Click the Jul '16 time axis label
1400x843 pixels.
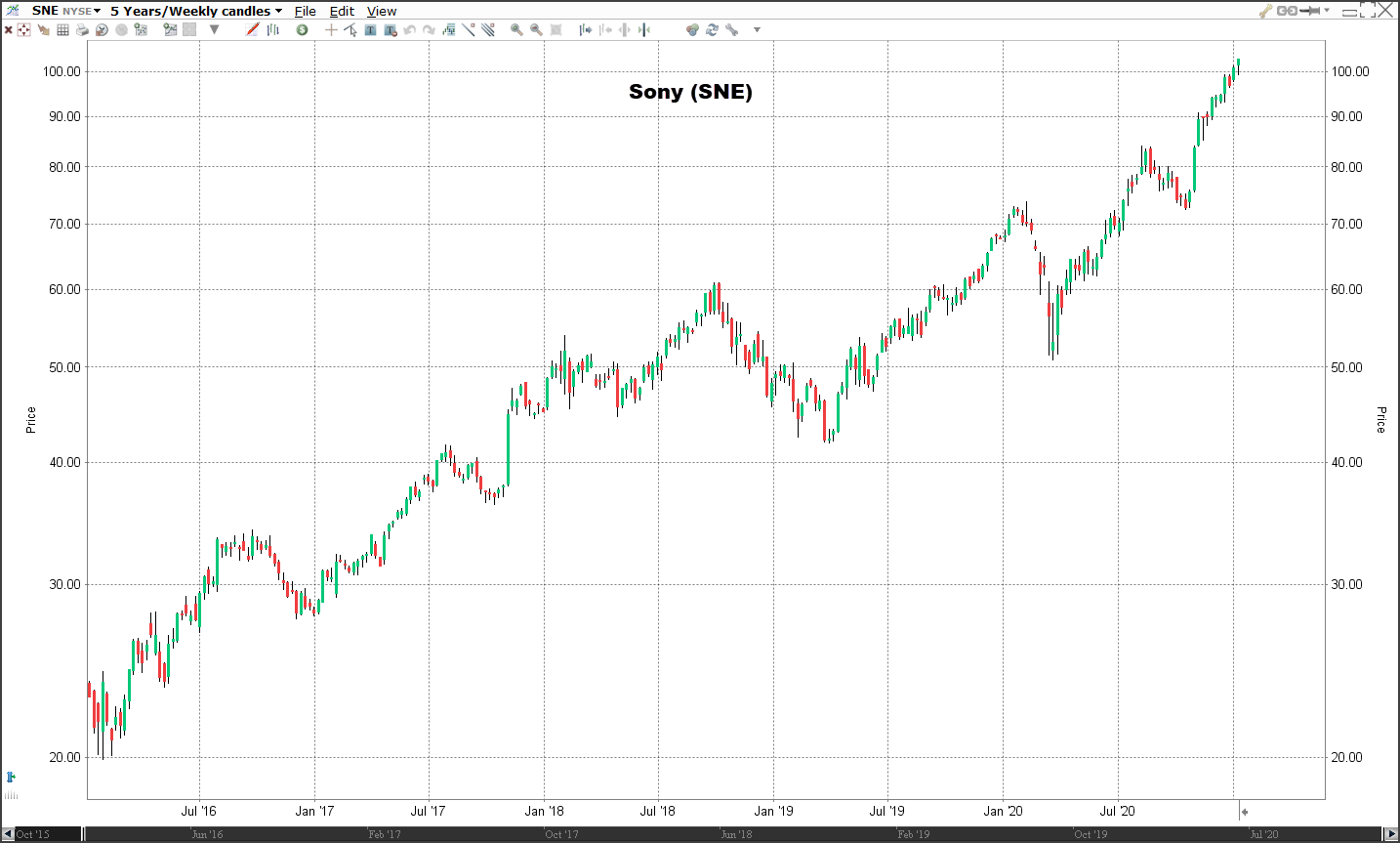tap(199, 811)
